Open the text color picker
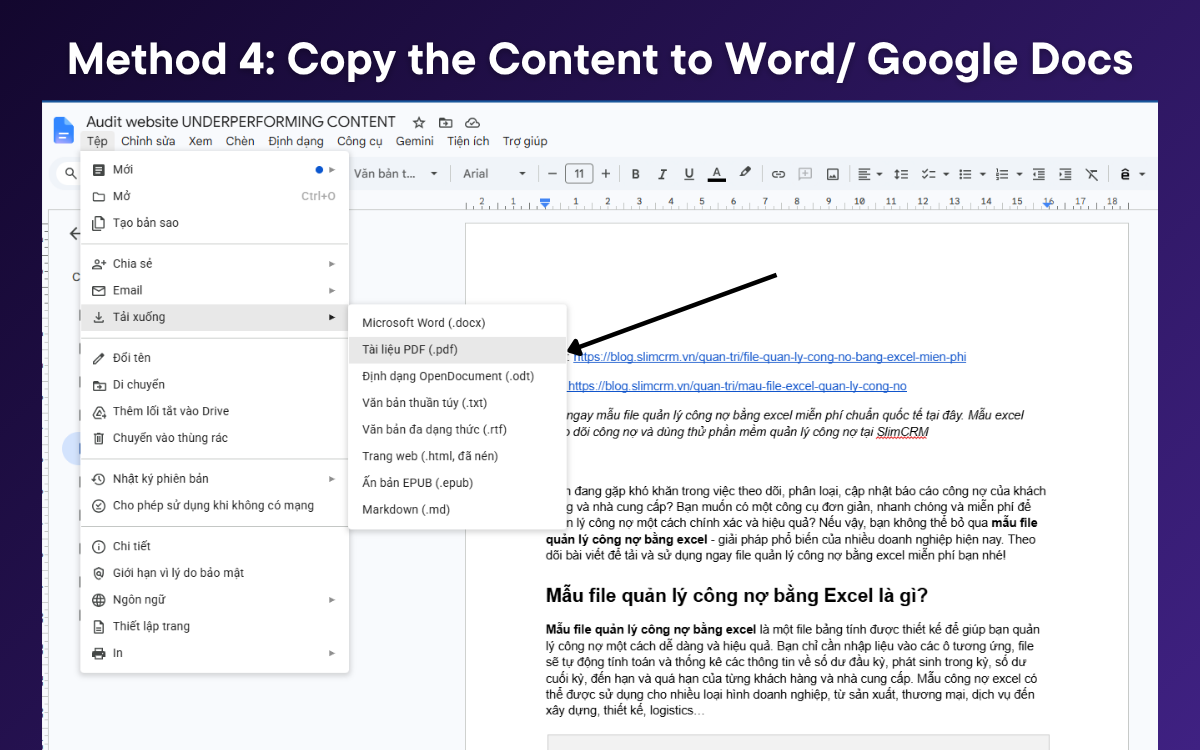 (716, 174)
